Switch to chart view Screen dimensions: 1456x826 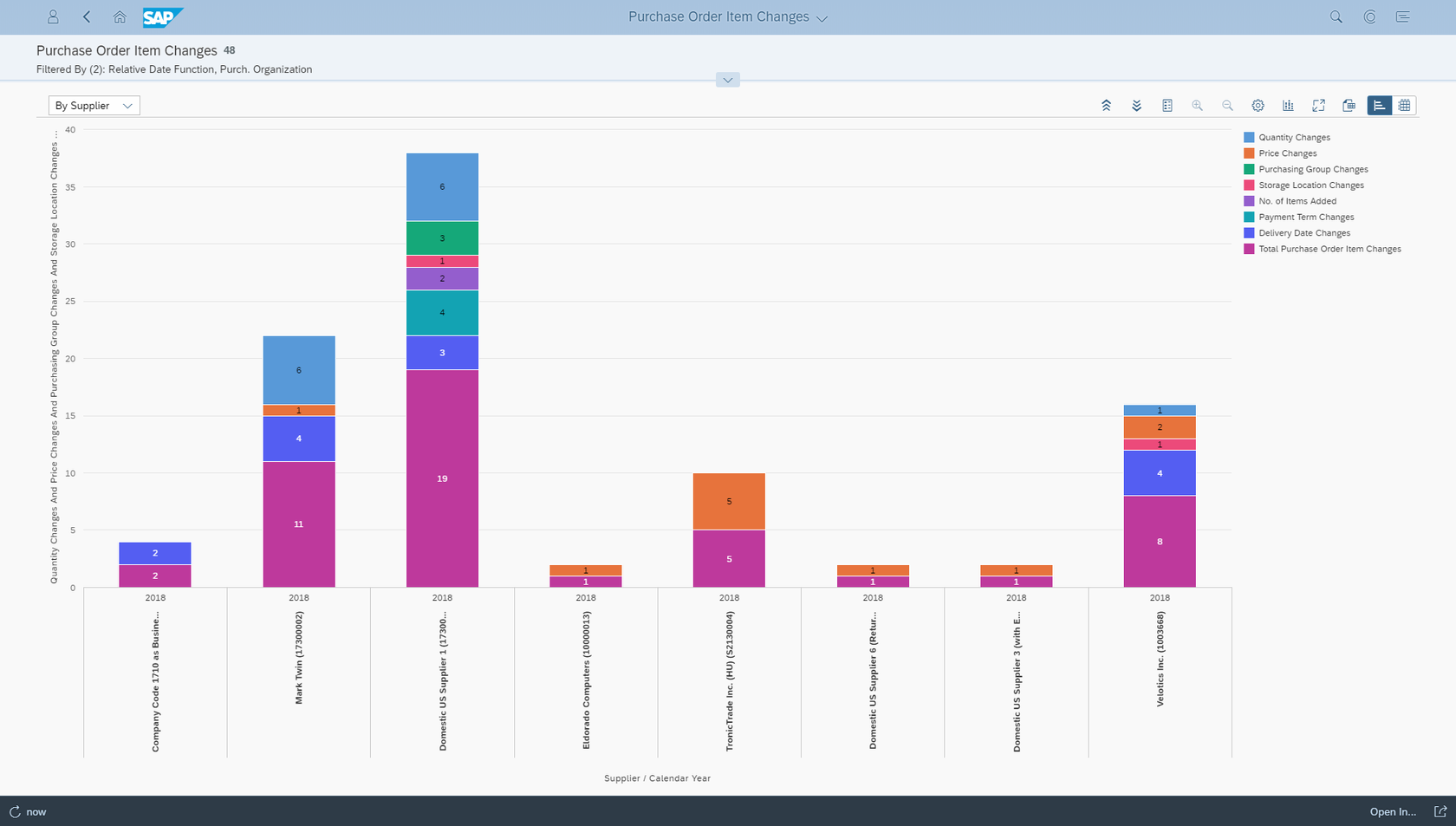tap(1379, 106)
